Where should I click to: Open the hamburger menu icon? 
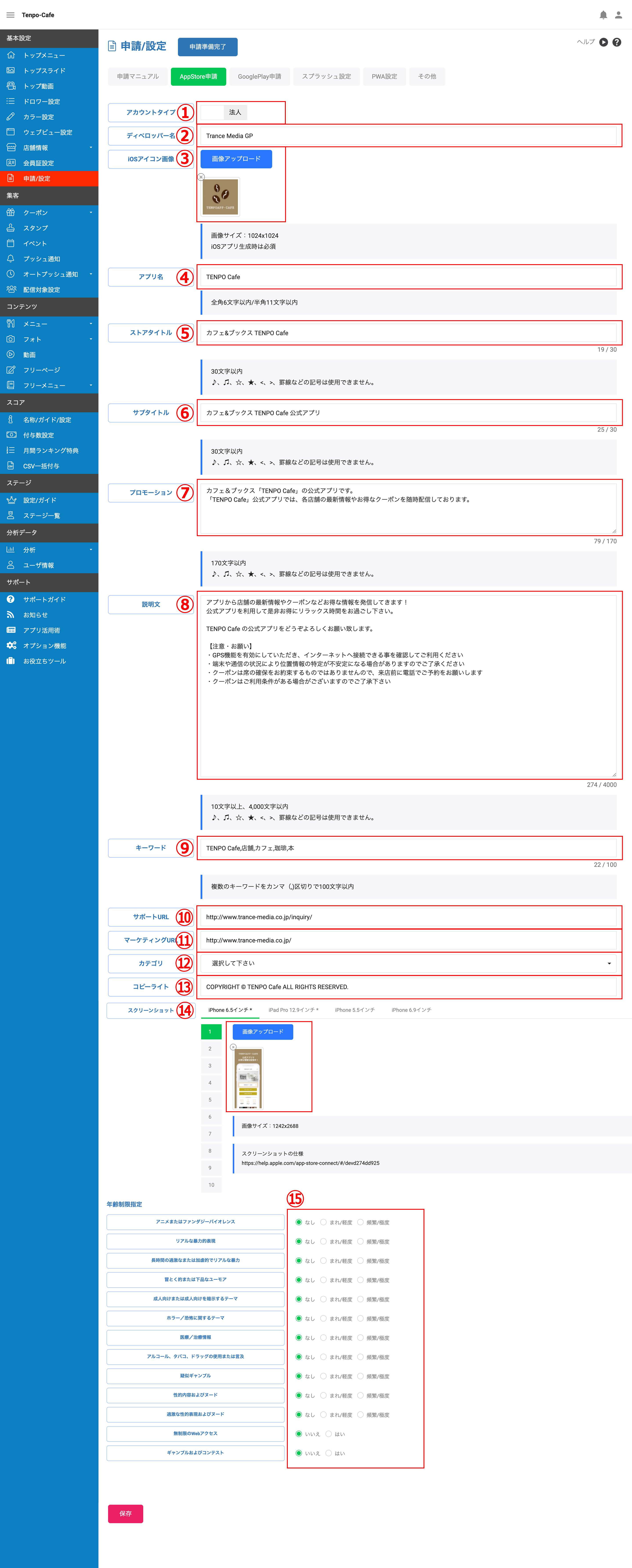[10, 15]
